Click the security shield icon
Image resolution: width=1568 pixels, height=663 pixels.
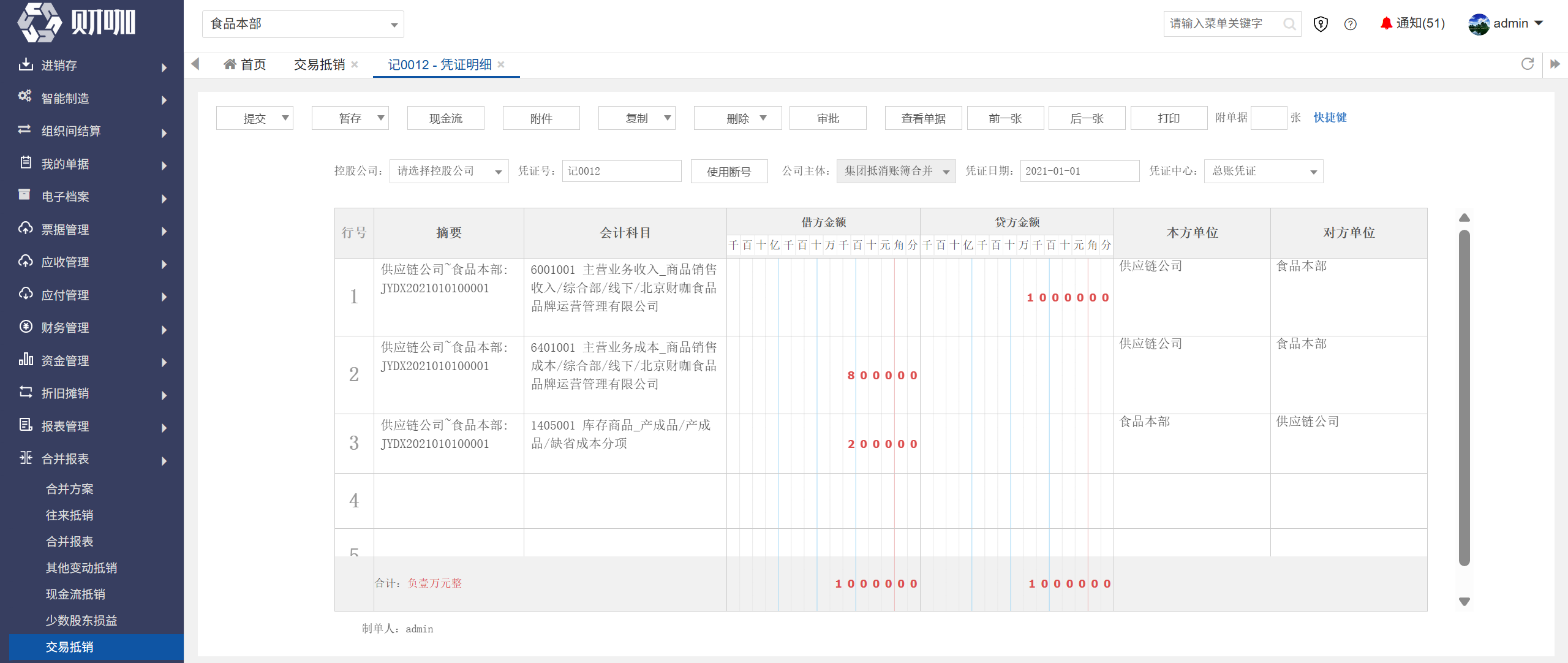click(x=1321, y=24)
